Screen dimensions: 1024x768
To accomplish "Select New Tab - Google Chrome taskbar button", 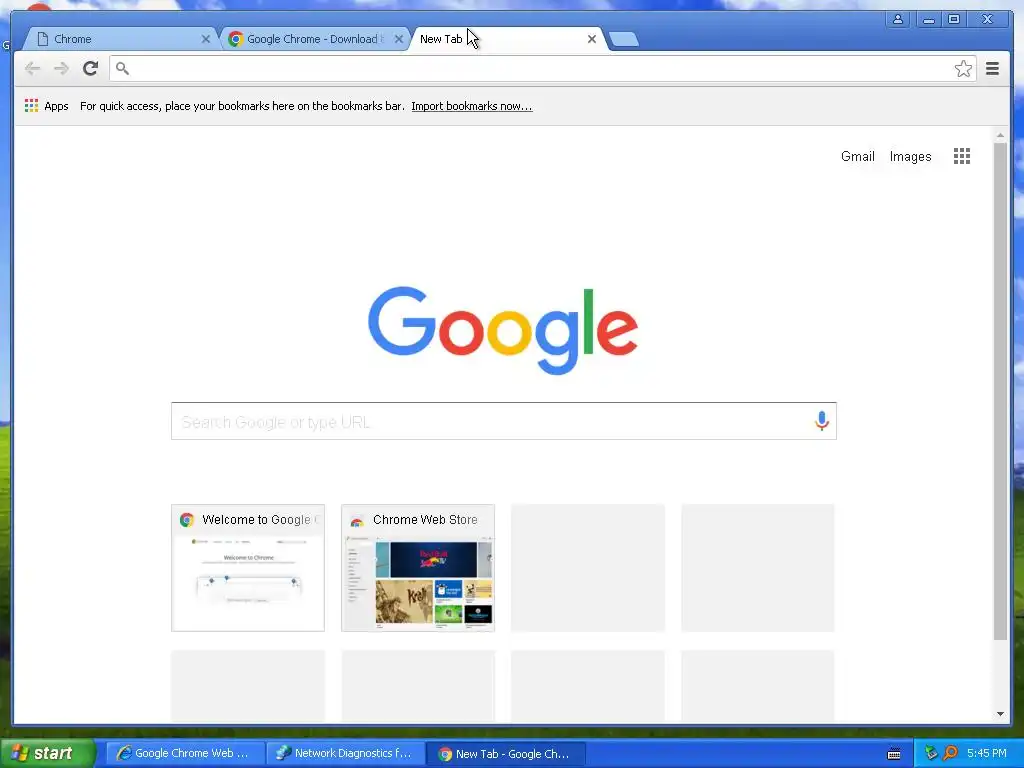I will click(505, 754).
